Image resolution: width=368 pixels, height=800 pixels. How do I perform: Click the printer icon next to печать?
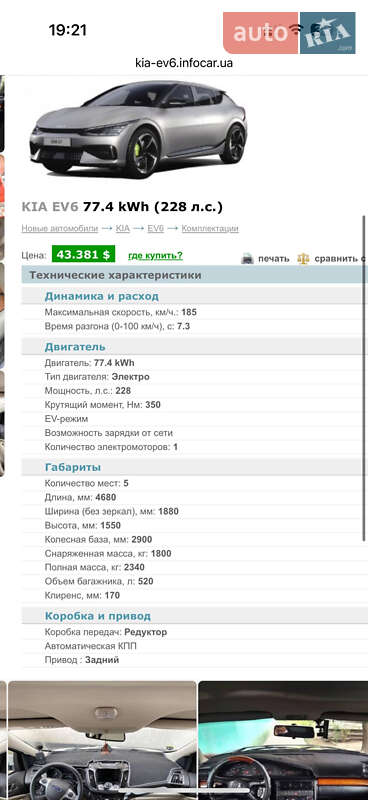pos(247,258)
